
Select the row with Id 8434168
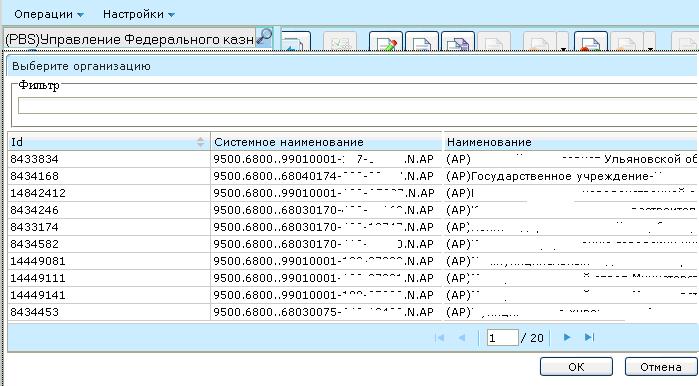[x=353, y=176]
